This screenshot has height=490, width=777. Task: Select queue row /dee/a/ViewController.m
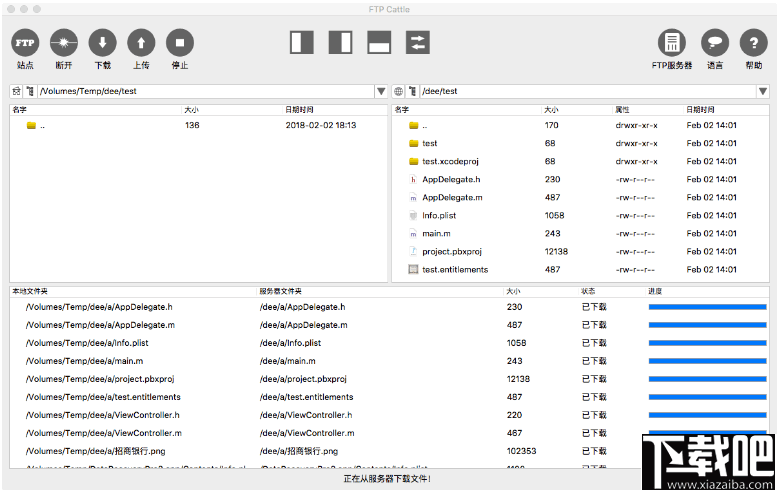tap(389, 433)
